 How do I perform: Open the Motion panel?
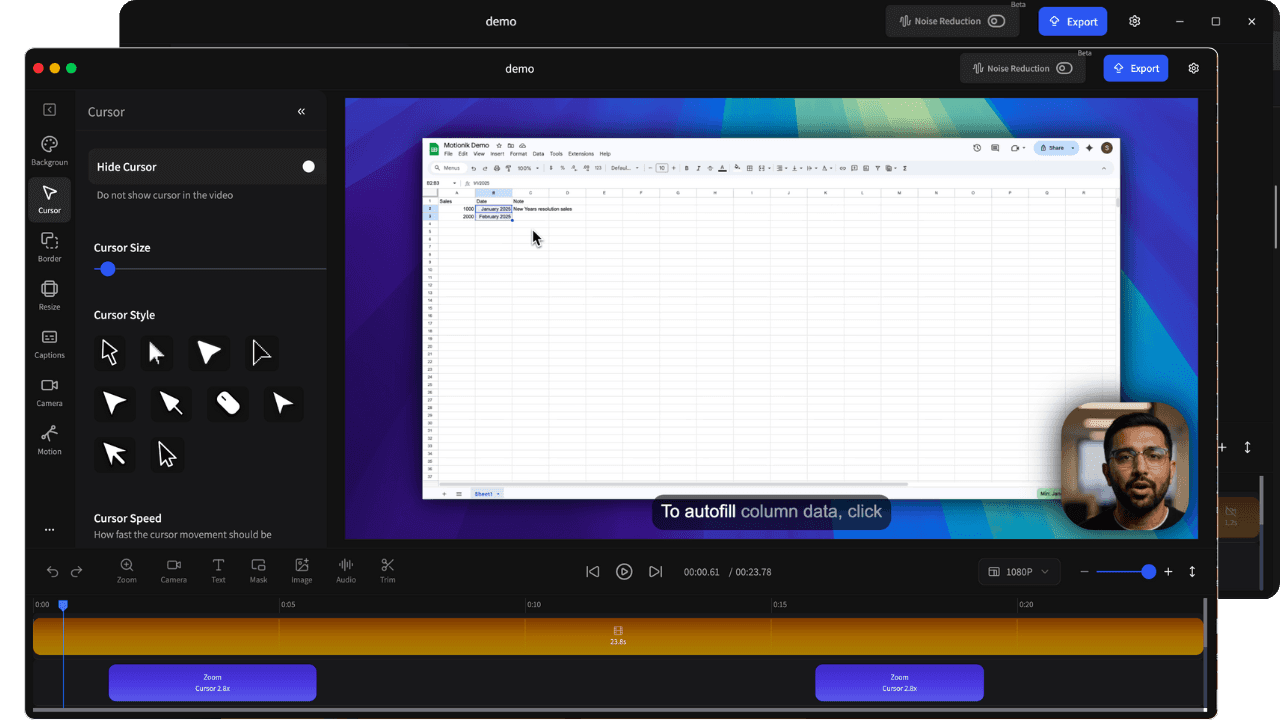tap(49, 440)
